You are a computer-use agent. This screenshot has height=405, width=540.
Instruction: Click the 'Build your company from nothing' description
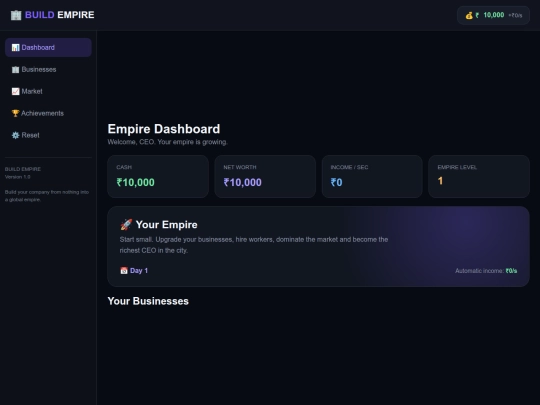47,196
